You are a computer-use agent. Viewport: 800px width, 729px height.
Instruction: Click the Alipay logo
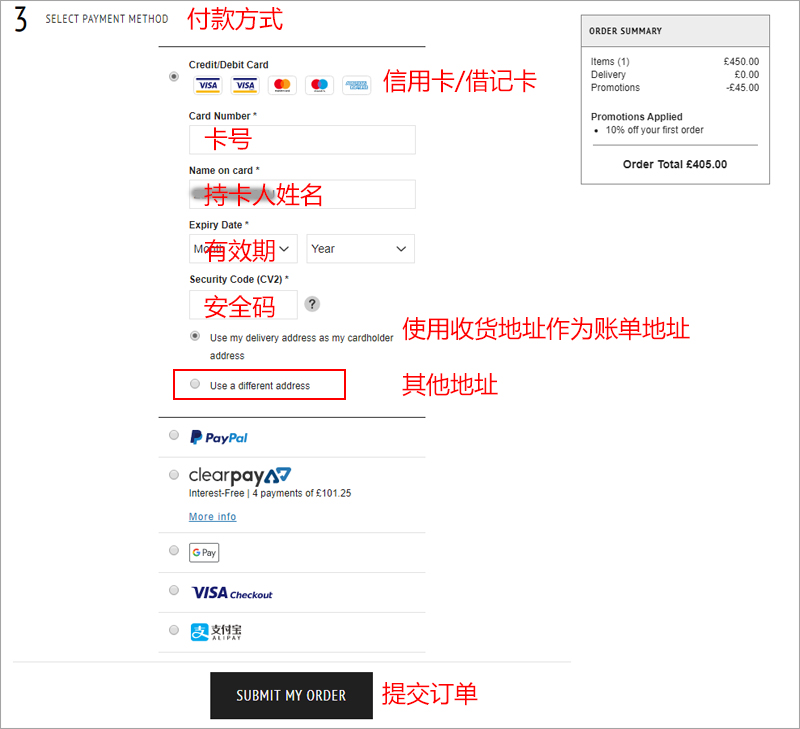(x=216, y=632)
